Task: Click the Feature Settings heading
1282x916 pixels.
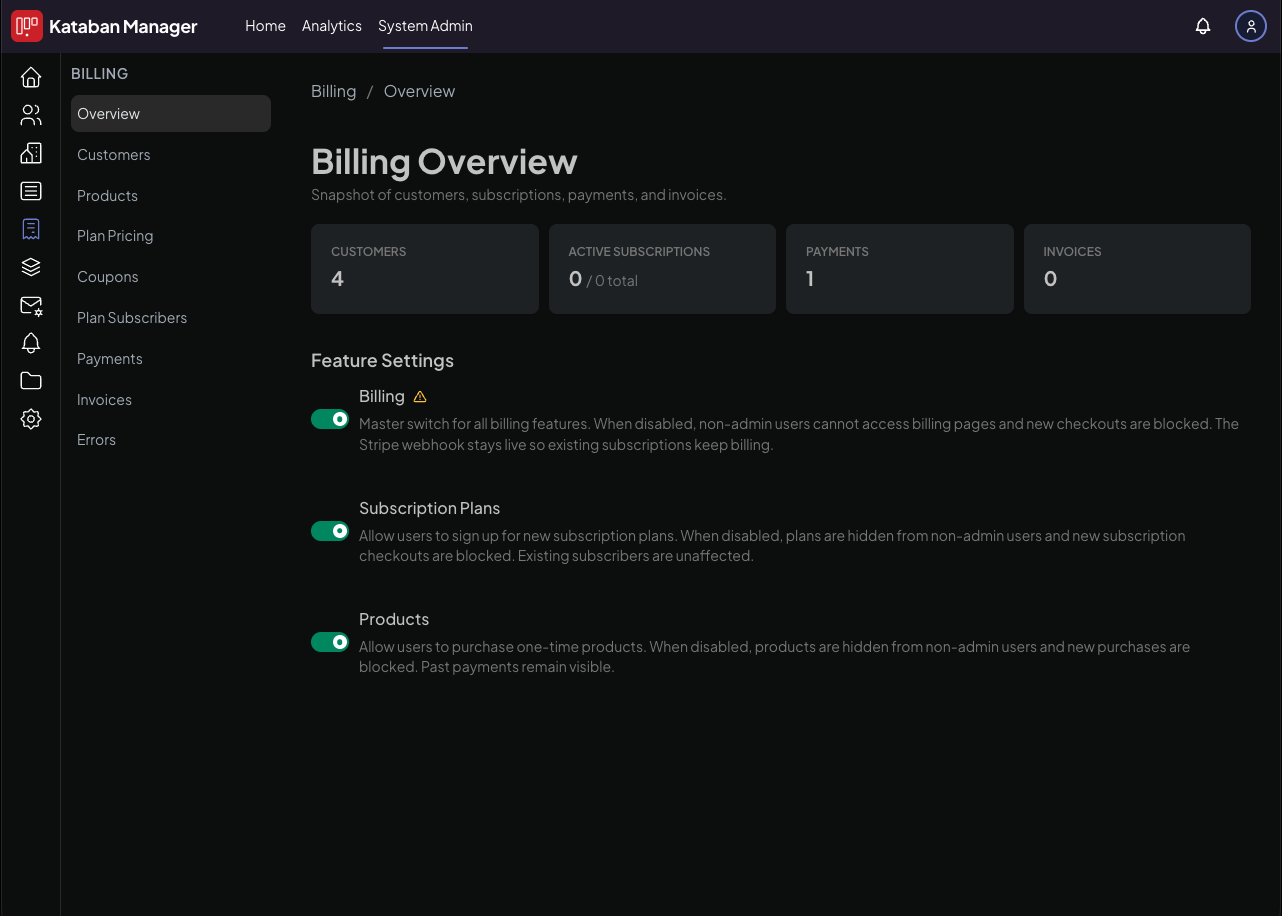Action: click(382, 361)
